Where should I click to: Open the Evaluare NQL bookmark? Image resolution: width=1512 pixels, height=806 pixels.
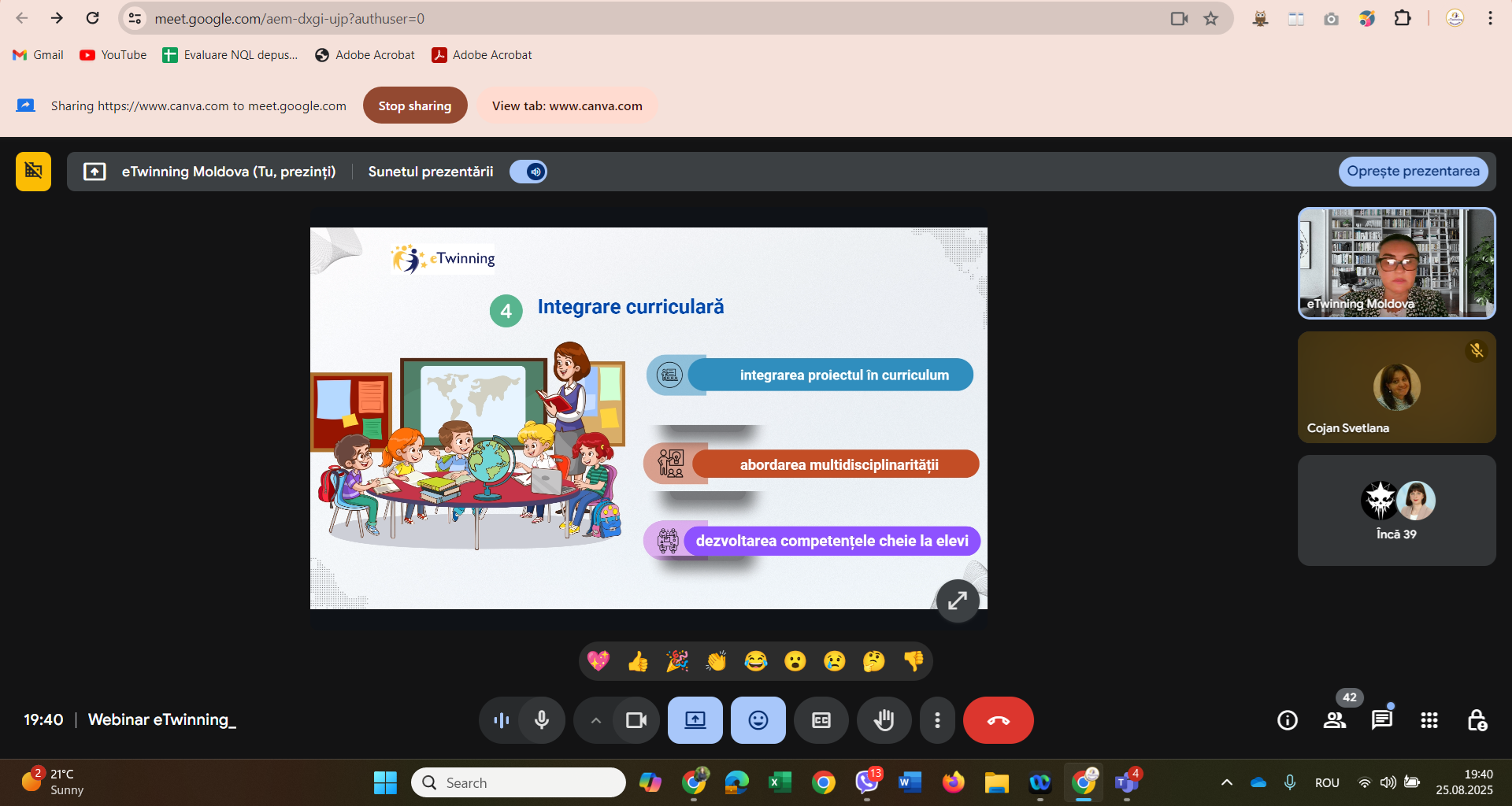(x=230, y=55)
